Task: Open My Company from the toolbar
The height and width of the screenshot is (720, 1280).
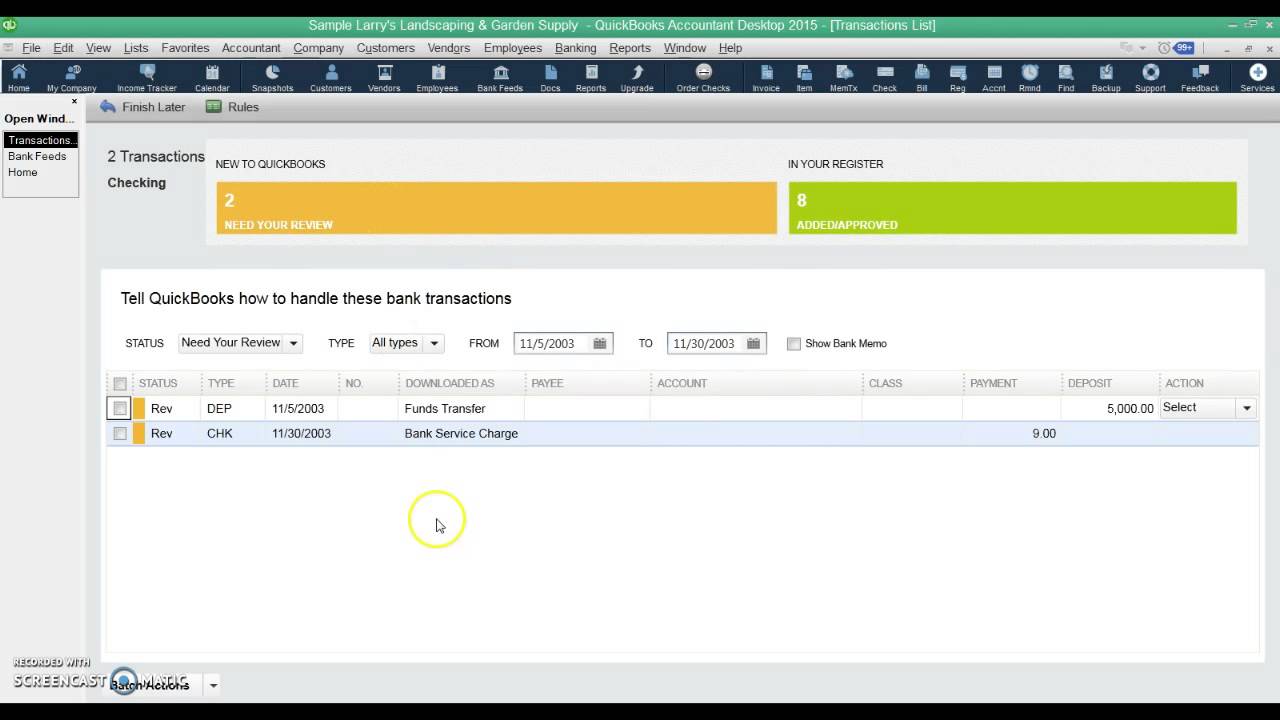Action: pyautogui.click(x=72, y=78)
